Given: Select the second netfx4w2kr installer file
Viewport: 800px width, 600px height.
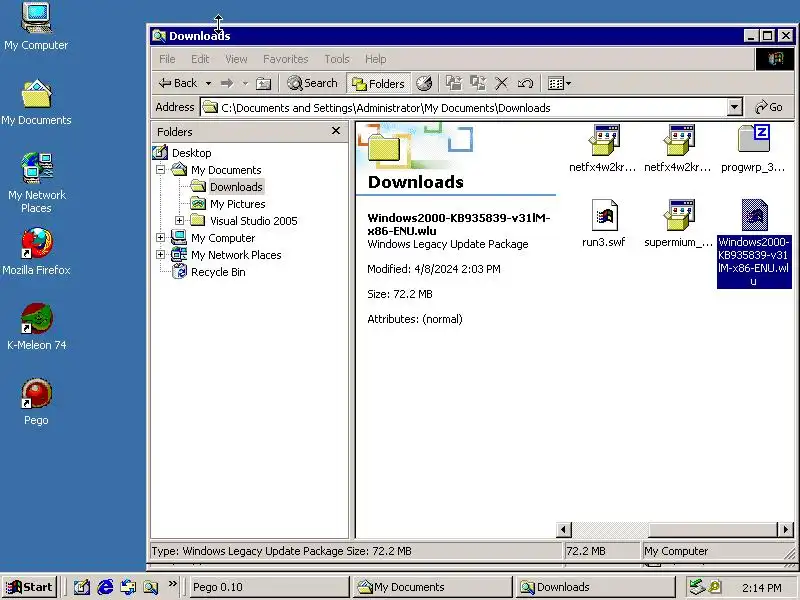Looking at the screenshot, I should click(x=678, y=148).
